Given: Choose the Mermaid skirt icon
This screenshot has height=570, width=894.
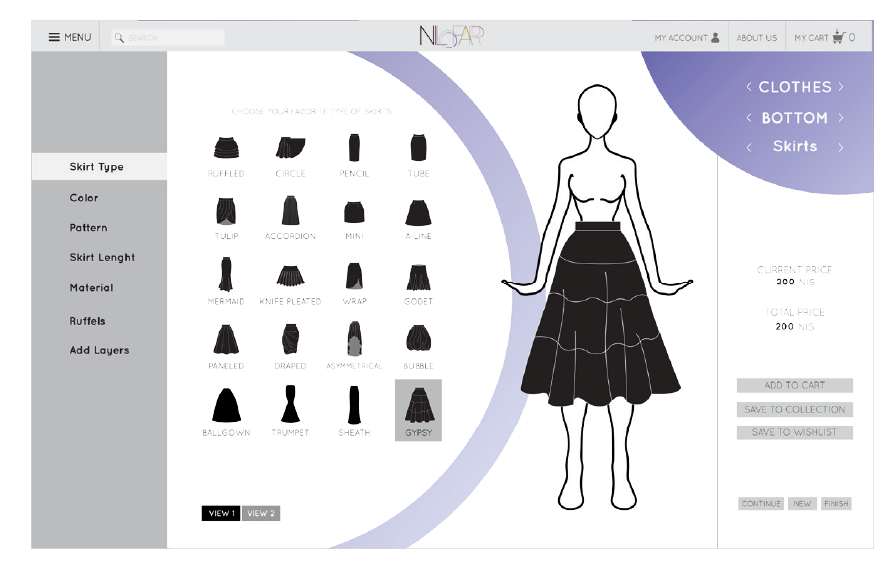Looking at the screenshot, I should (x=226, y=275).
